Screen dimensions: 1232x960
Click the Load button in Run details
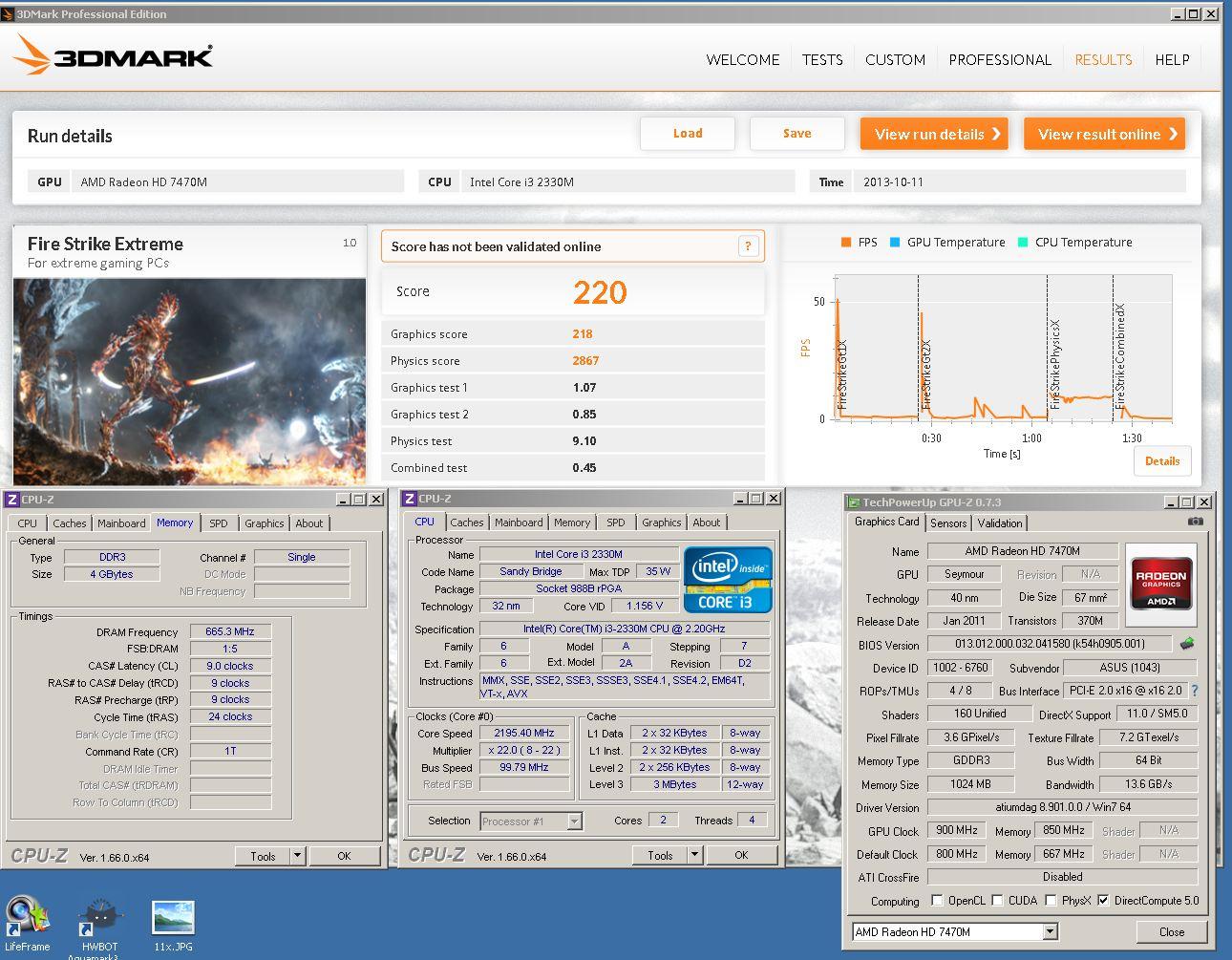[688, 134]
